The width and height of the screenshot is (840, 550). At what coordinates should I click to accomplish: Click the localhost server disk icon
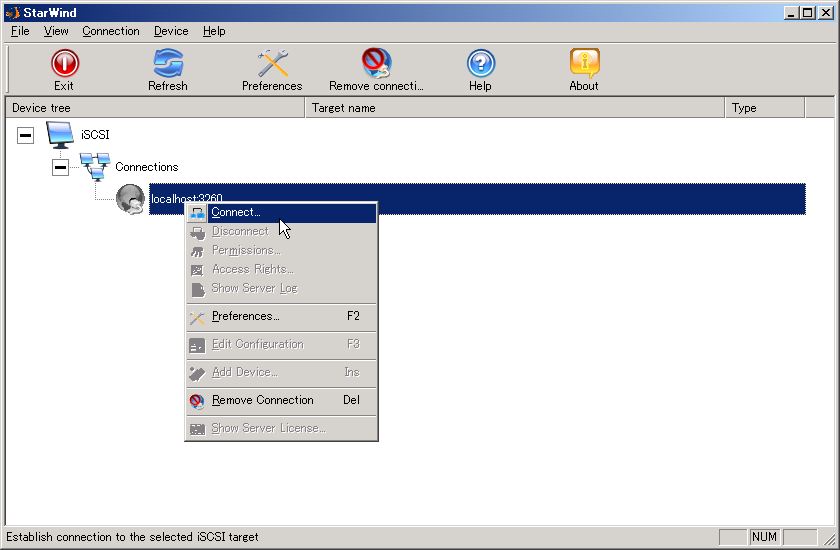pyautogui.click(x=130, y=199)
